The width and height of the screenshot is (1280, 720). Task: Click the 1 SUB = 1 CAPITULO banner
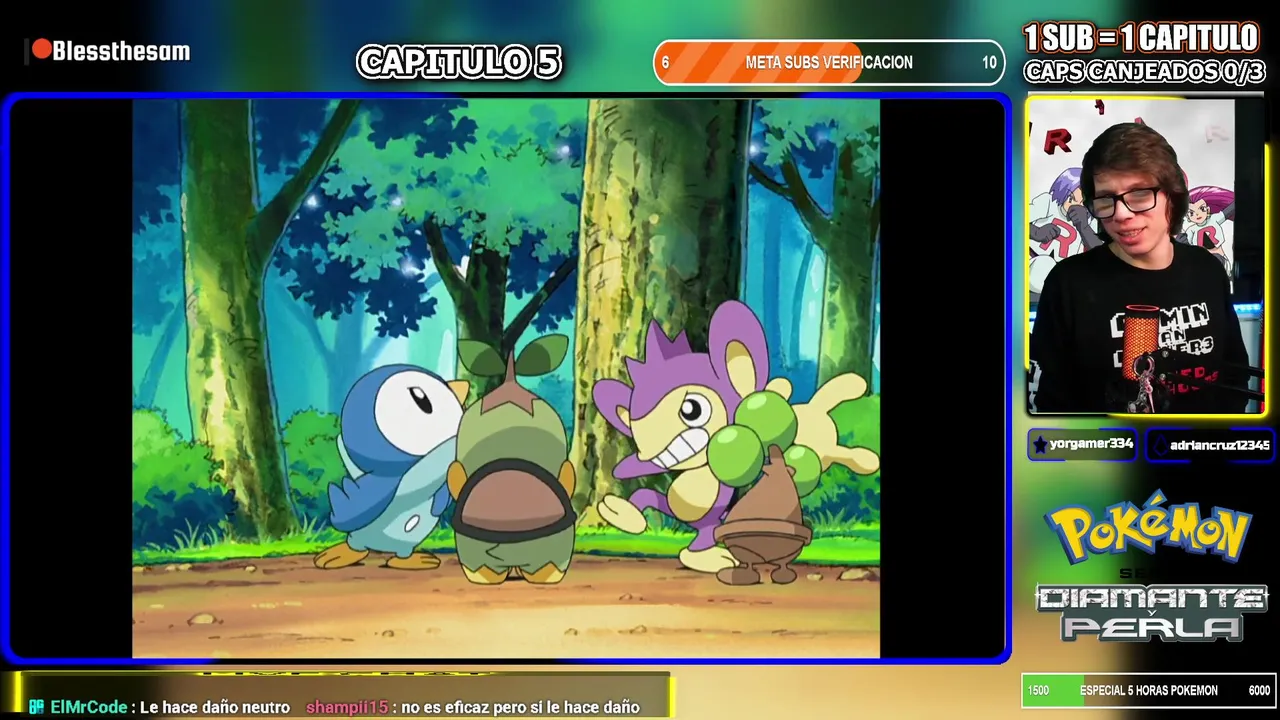click(x=1141, y=39)
